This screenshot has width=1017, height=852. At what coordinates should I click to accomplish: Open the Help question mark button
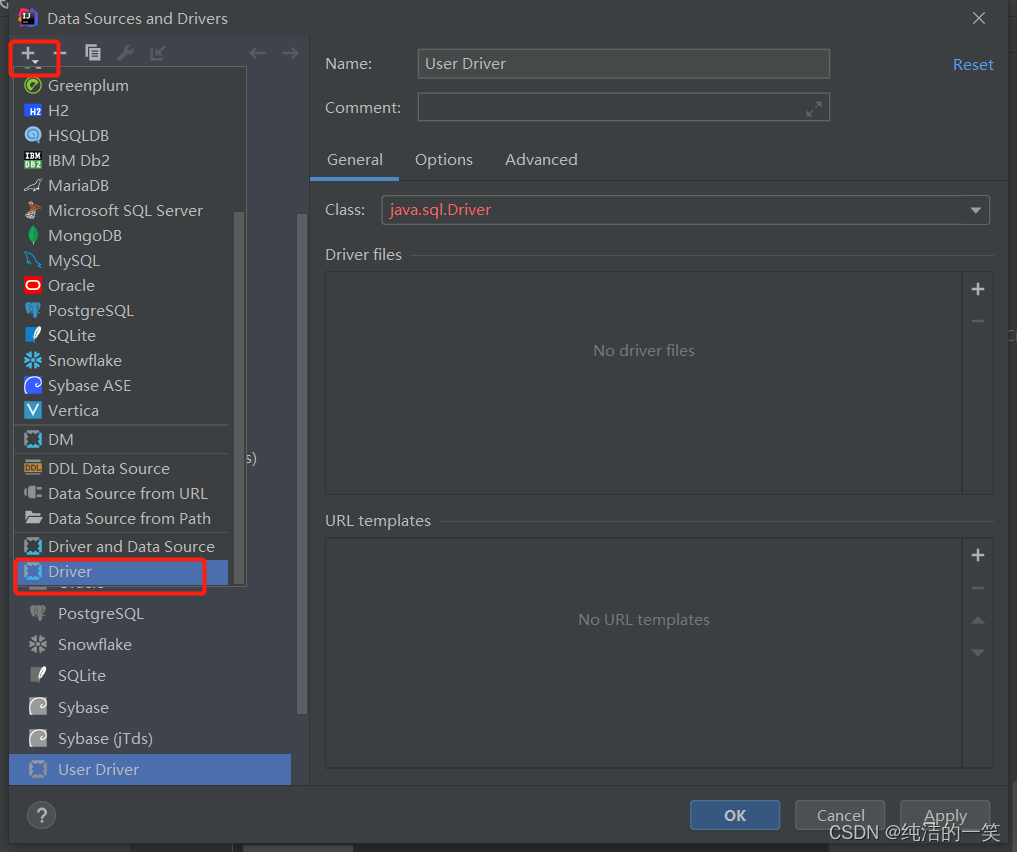42,815
